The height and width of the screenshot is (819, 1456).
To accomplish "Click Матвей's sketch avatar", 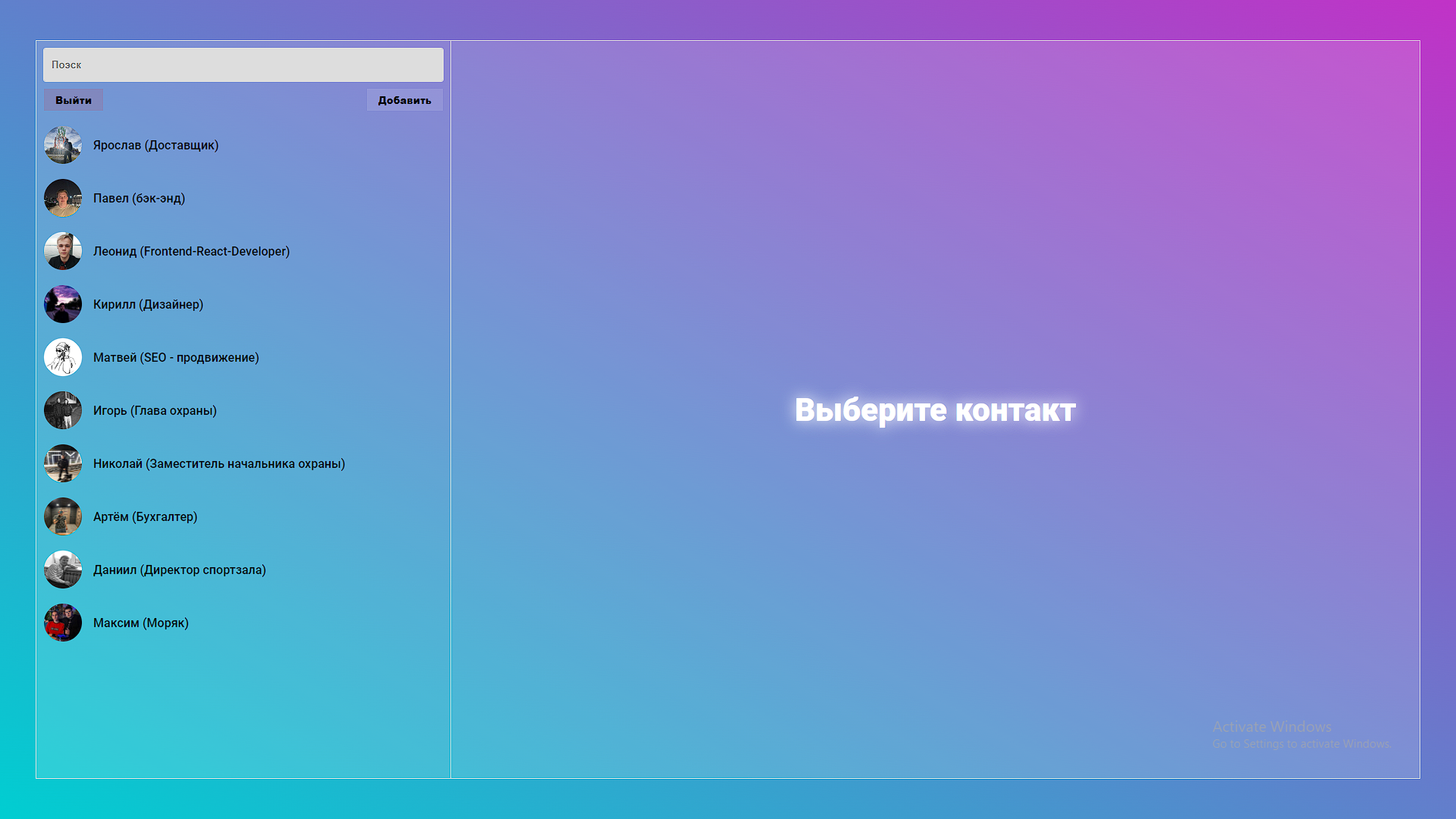I will pos(63,357).
